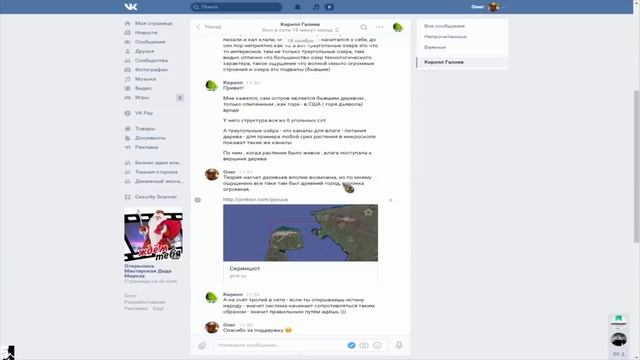The height and width of the screenshot is (360, 640).
Task: Click the Игры counter badge
Action: [180, 98]
